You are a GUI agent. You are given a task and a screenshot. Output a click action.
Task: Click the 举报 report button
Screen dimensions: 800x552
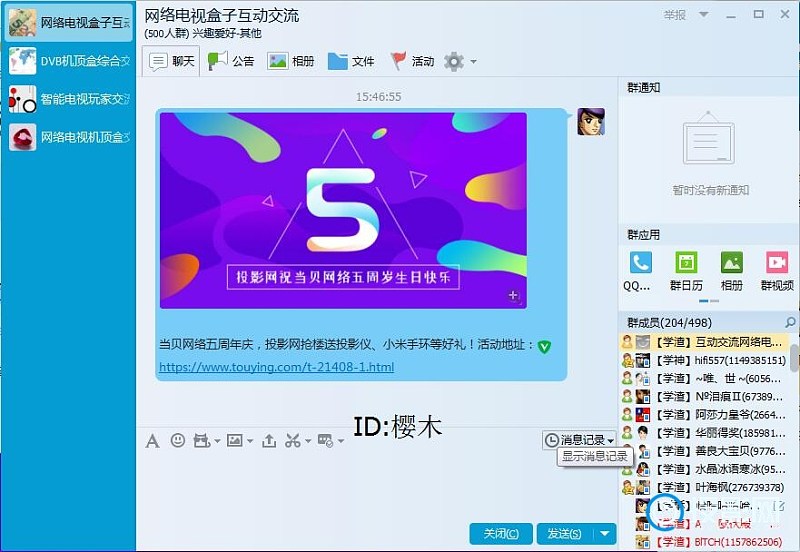pyautogui.click(x=674, y=15)
